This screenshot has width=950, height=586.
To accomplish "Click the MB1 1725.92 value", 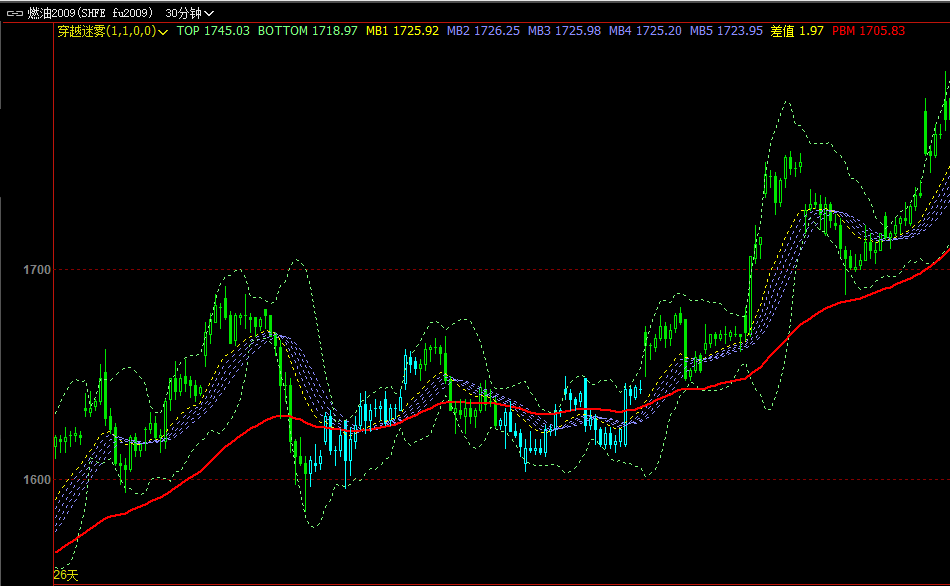I will (x=402, y=31).
